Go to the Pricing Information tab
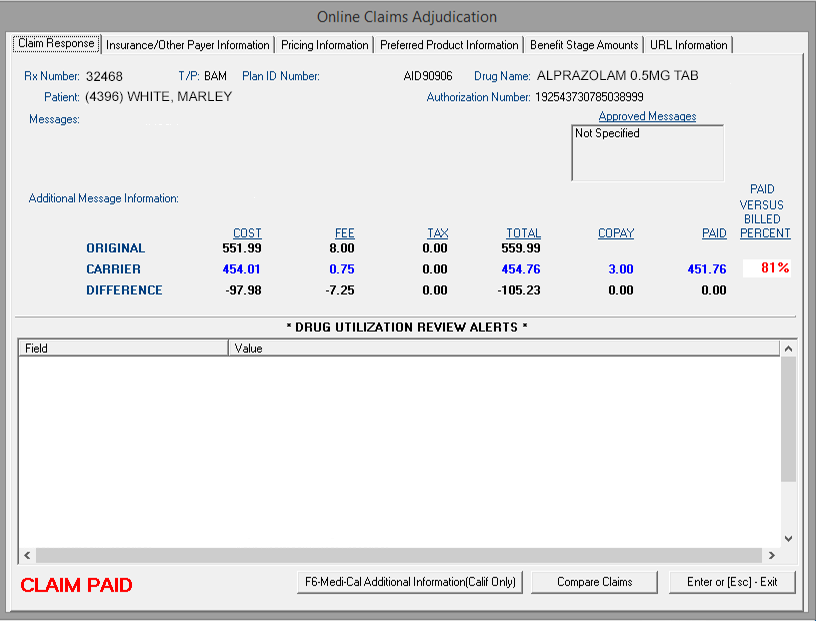The image size is (816, 621). [325, 45]
